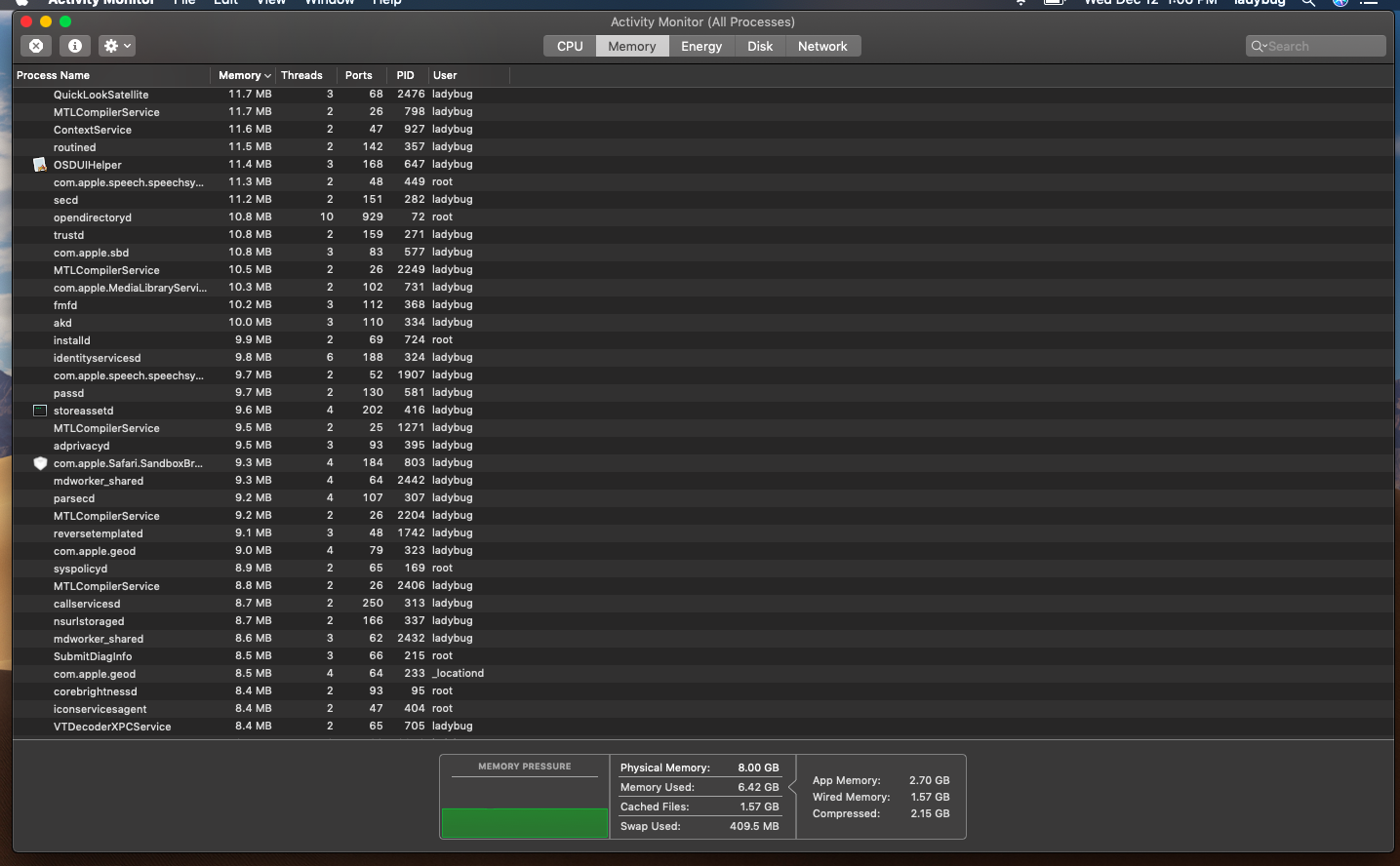1400x866 pixels.
Task: Sort by the User column header
Action: pos(468,75)
